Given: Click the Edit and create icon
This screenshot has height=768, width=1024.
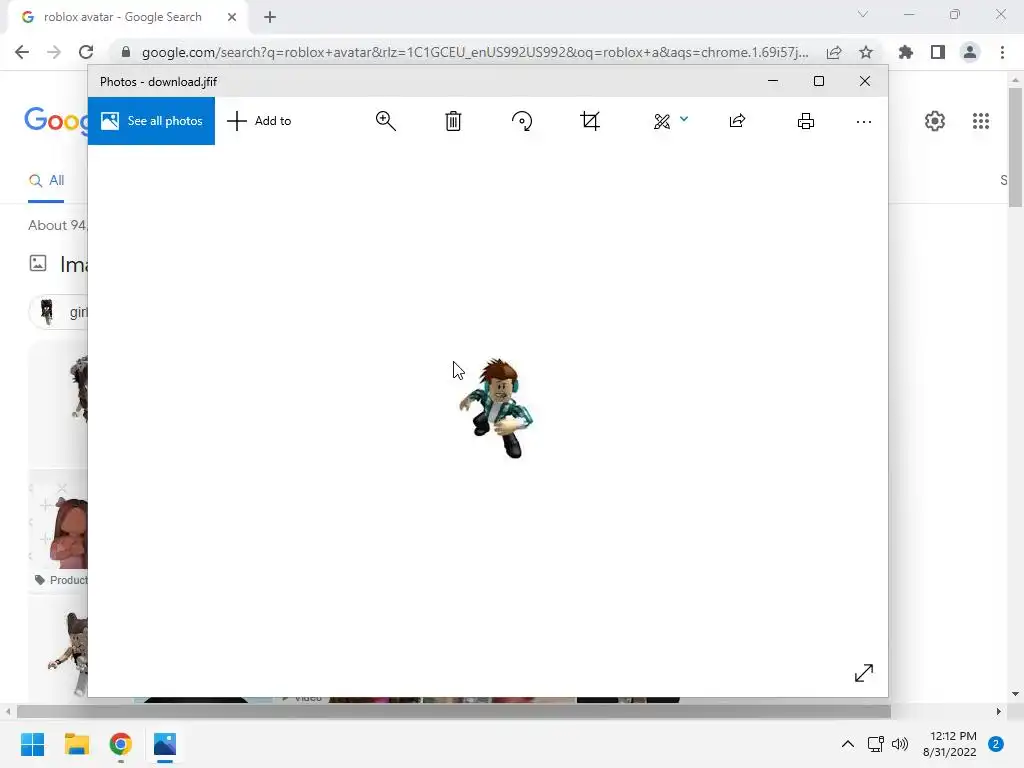Looking at the screenshot, I should pos(662,121).
